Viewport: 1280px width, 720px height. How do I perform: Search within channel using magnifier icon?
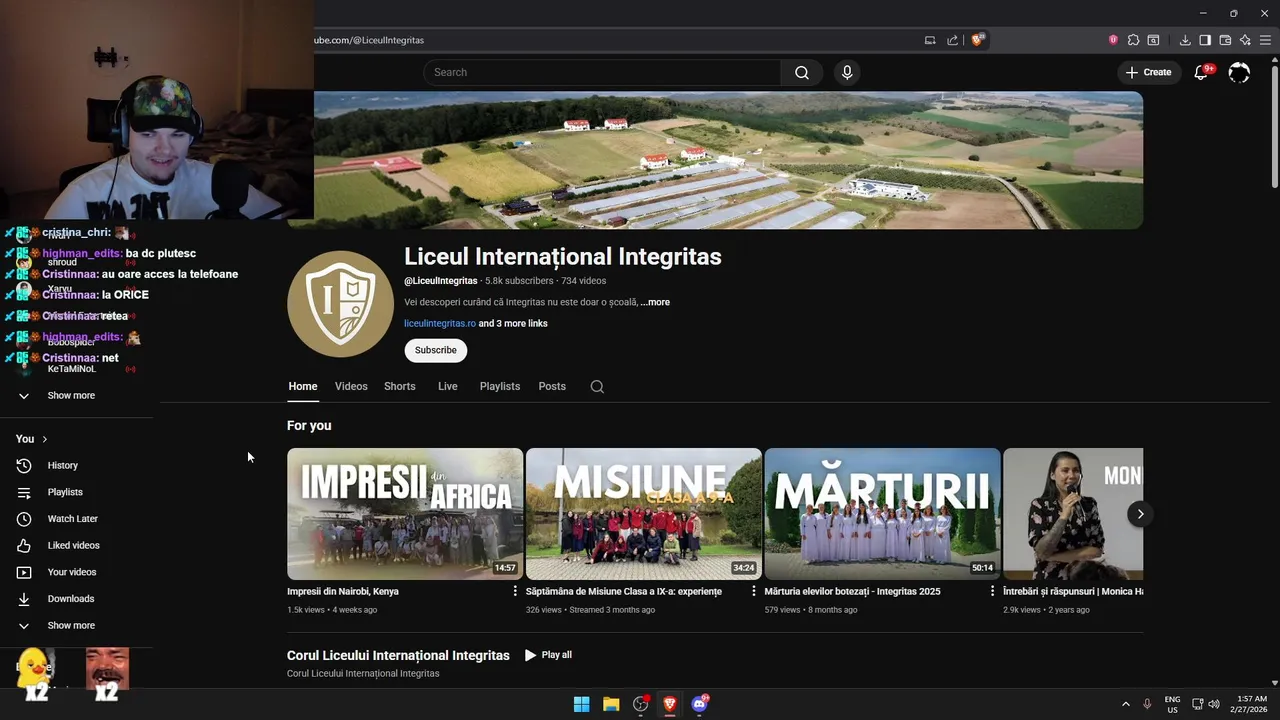coord(597,387)
